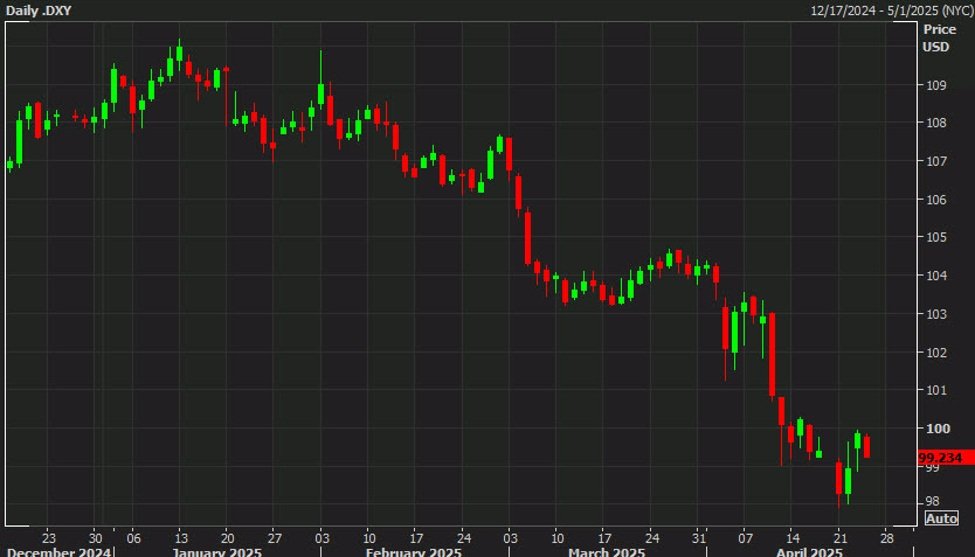Click the last red candlestick on chart
975x557 pixels.
[867, 447]
